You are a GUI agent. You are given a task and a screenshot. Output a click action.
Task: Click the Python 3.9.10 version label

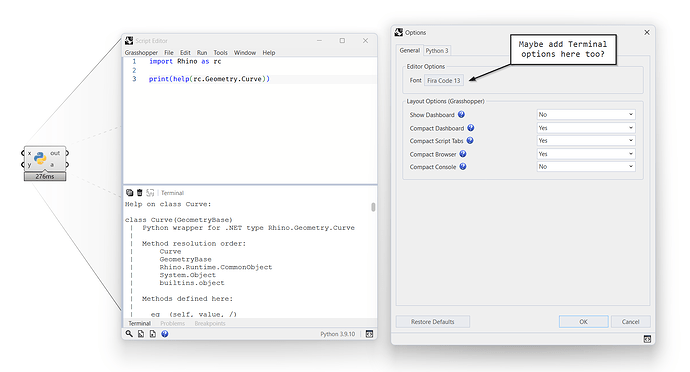pos(338,334)
